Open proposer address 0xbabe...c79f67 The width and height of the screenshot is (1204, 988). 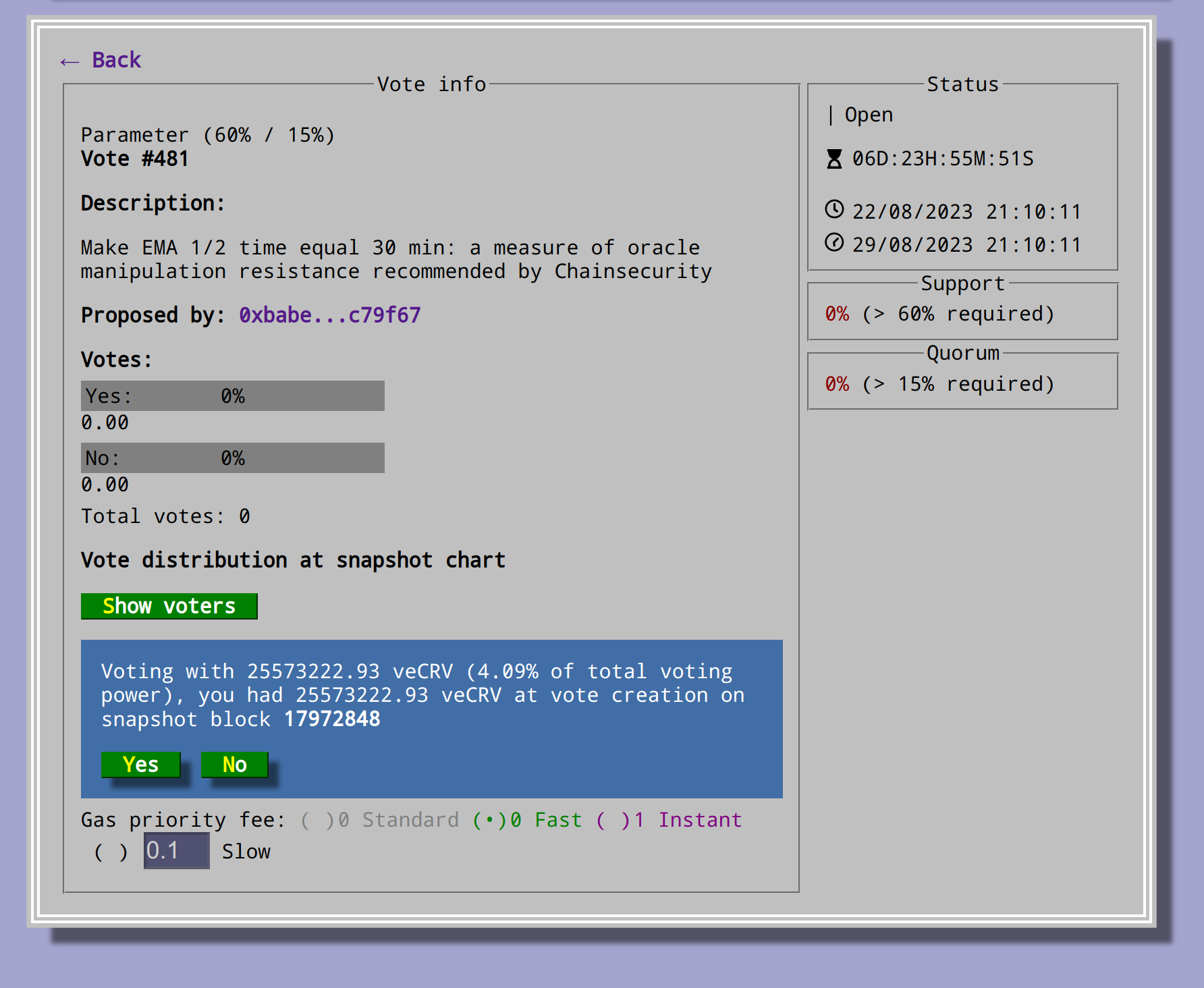[x=329, y=315]
